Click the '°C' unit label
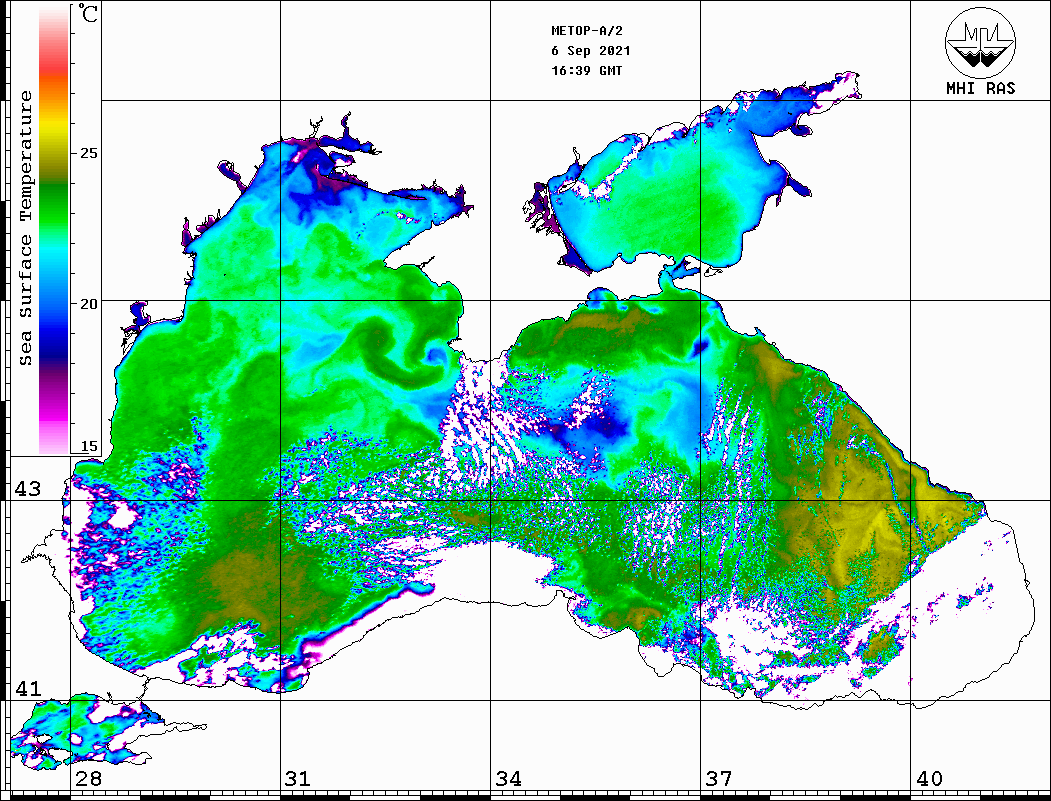This screenshot has width=1051, height=801. click(x=88, y=13)
